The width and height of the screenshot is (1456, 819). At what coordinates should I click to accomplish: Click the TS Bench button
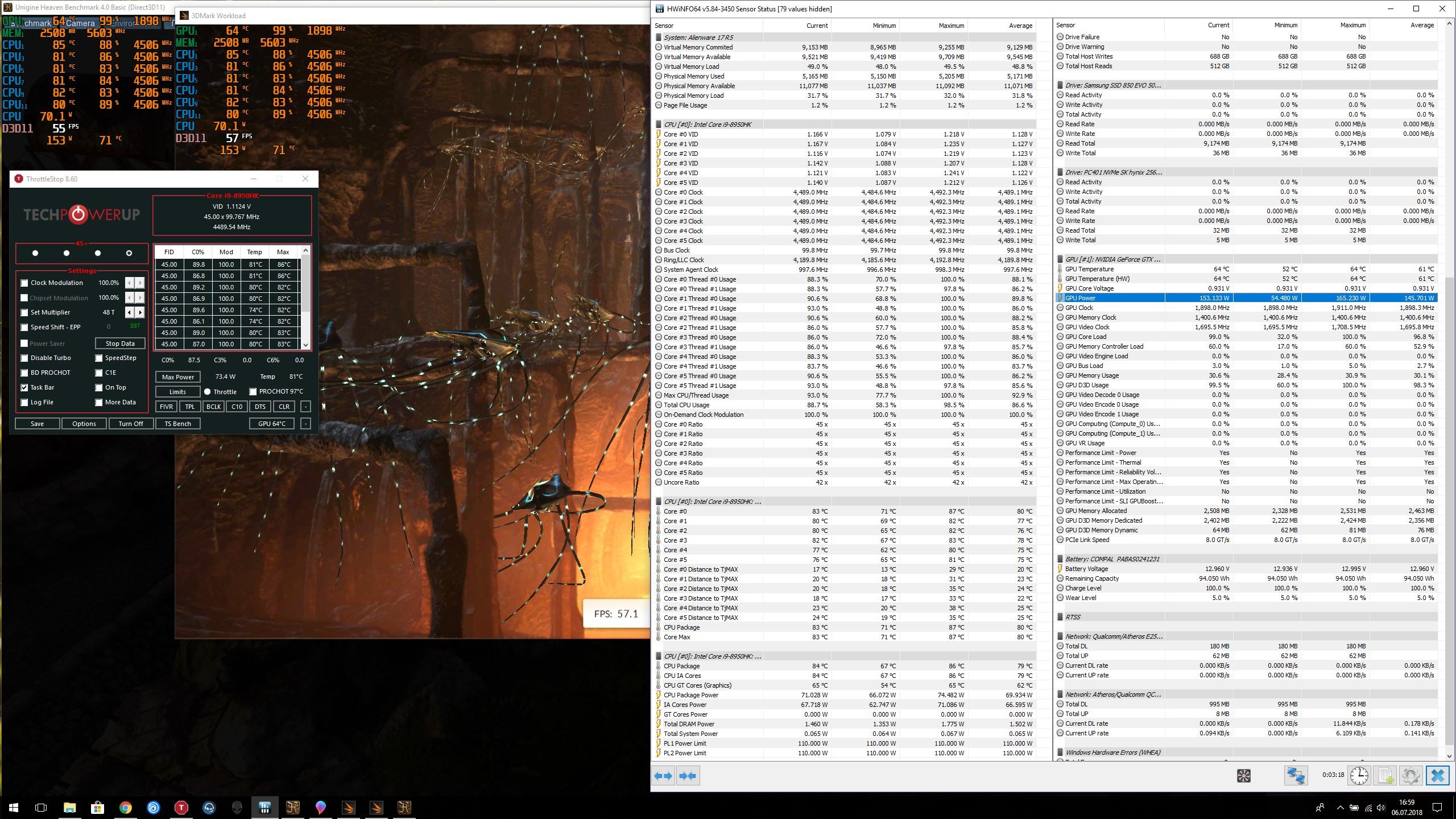coord(177,424)
